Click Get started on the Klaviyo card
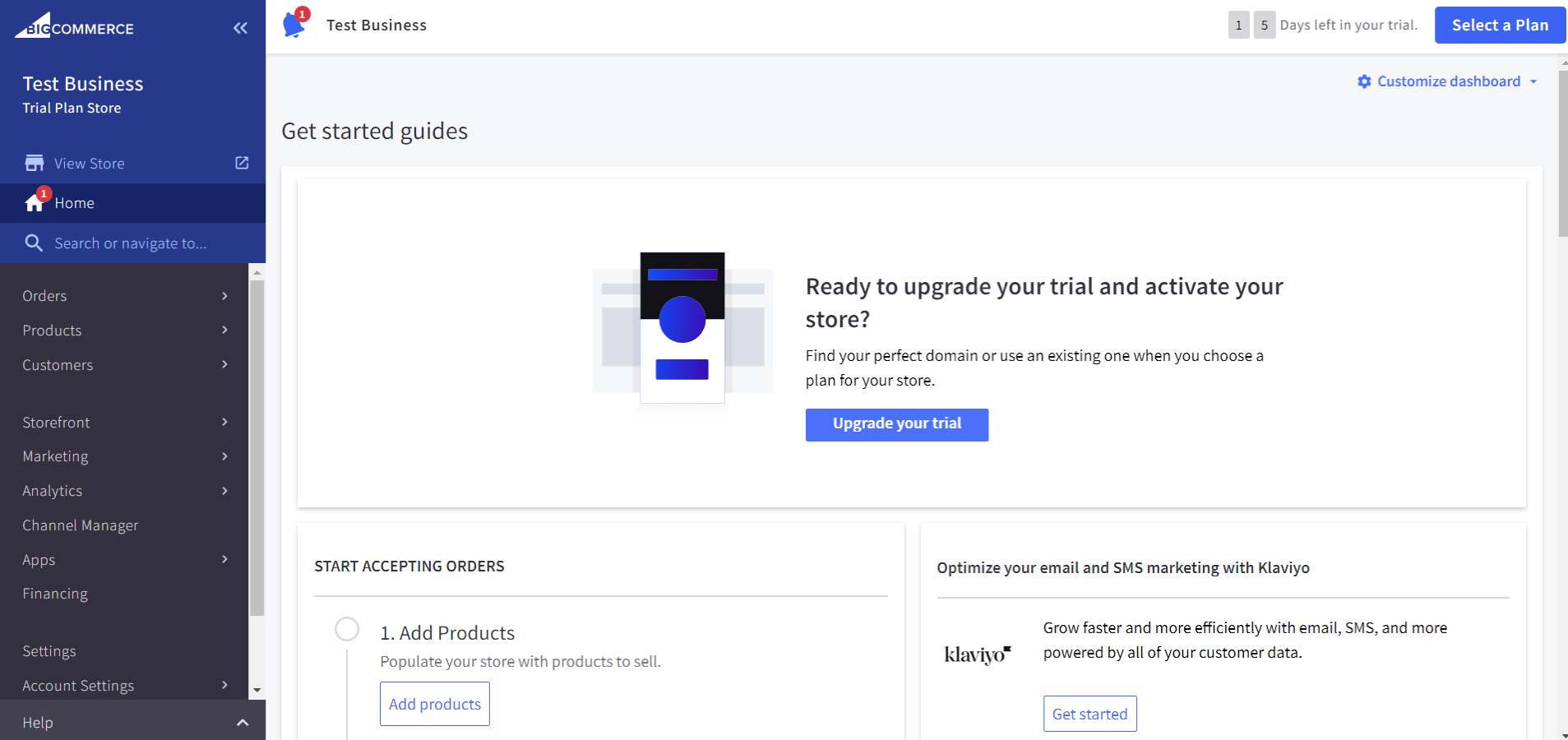The width and height of the screenshot is (1568, 740). click(1089, 713)
